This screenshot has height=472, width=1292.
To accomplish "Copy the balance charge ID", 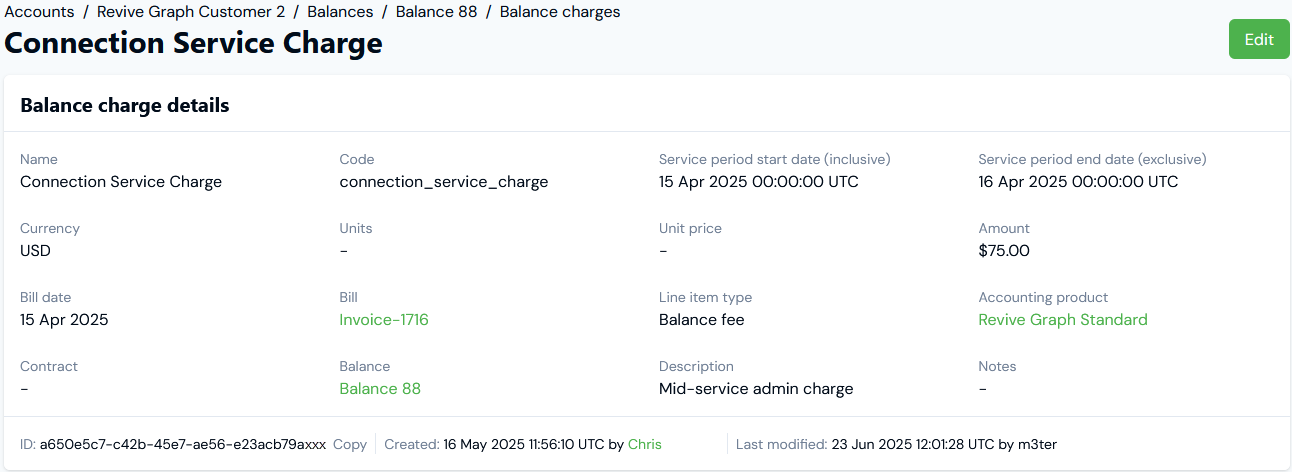I will (x=350, y=444).
